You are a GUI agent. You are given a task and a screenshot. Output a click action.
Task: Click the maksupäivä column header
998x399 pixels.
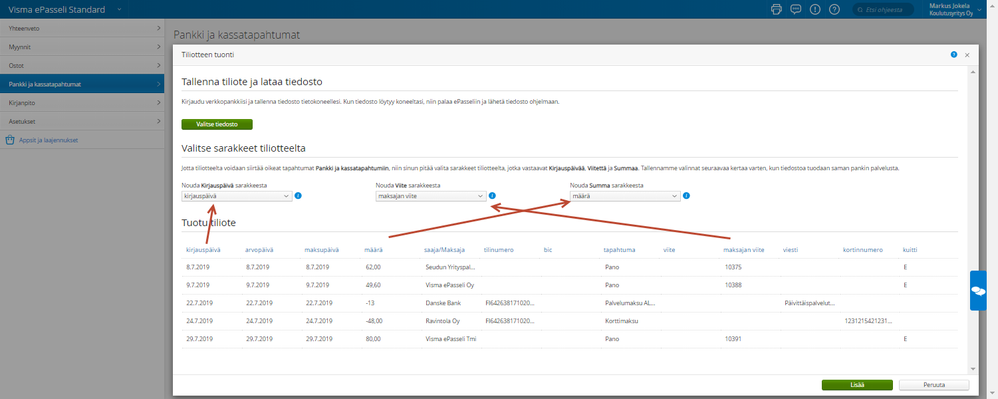321,249
